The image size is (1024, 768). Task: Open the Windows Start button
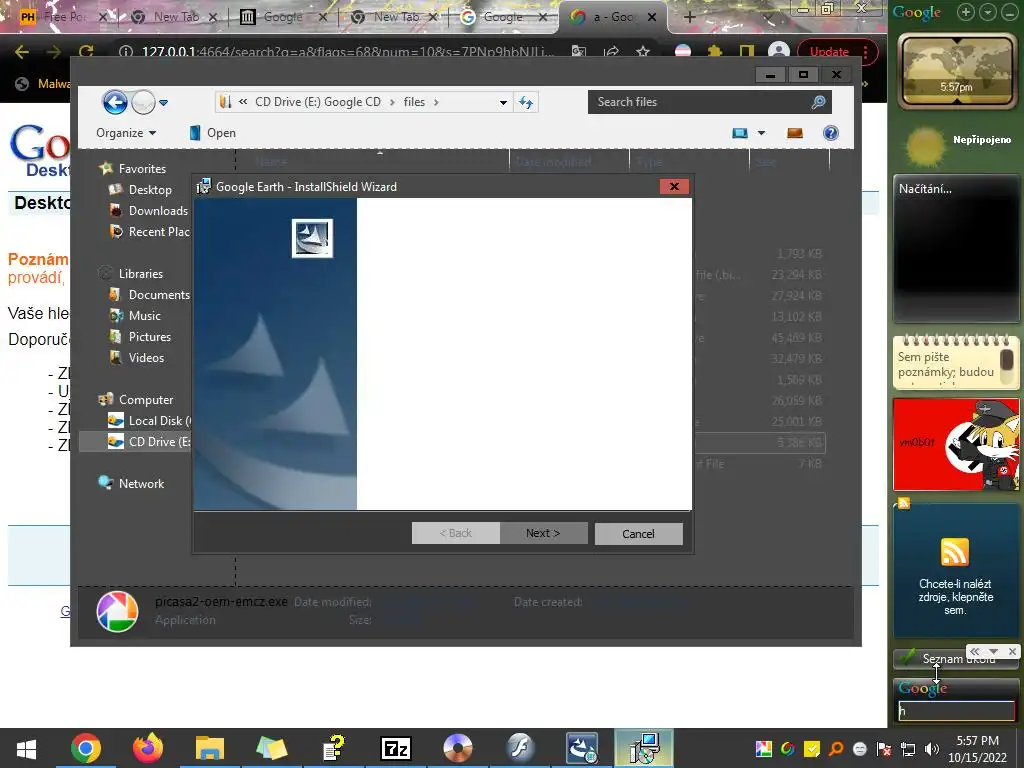pyautogui.click(x=26, y=749)
